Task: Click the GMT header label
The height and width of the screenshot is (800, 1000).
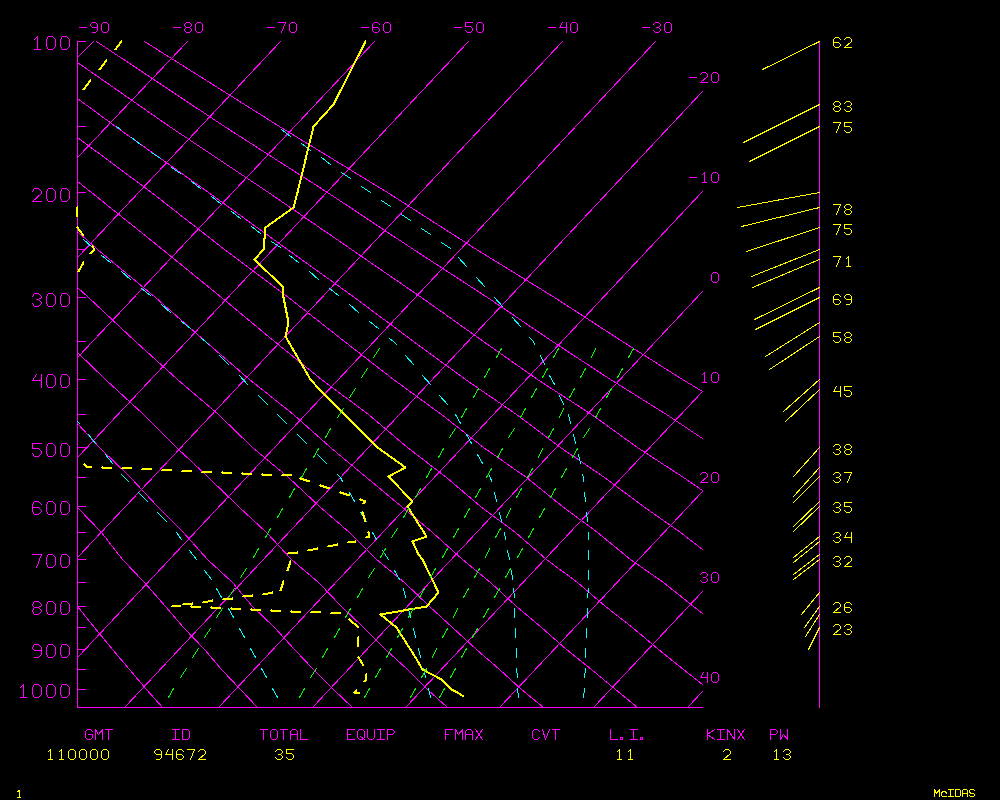Action: click(x=99, y=735)
